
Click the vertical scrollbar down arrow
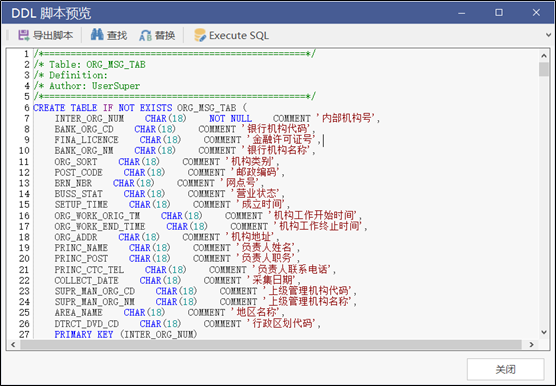(x=544, y=332)
